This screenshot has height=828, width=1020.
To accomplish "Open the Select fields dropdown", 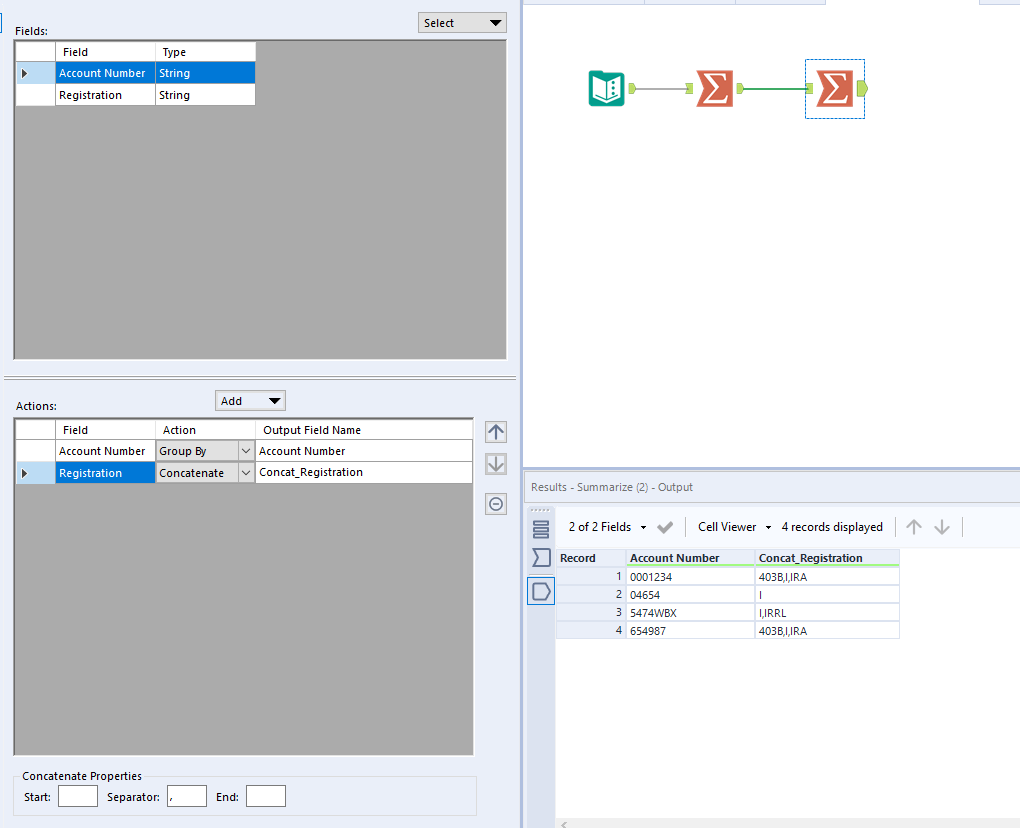I will tap(461, 21).
